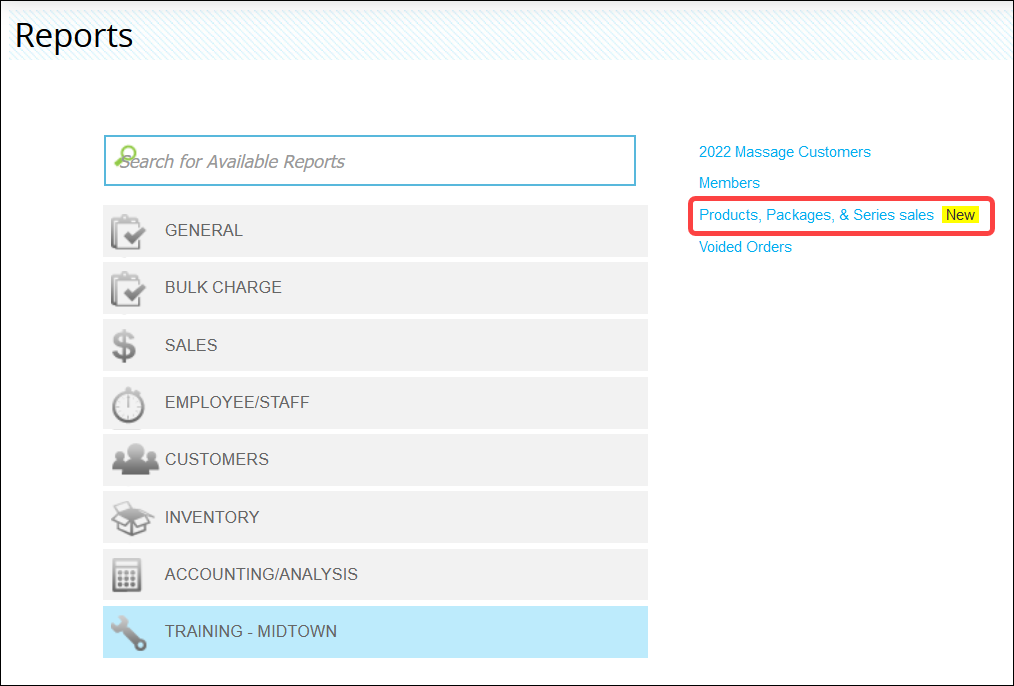Click the calculator Accounting/Analysis icon
Screen dimensions: 1014x686
(127, 575)
